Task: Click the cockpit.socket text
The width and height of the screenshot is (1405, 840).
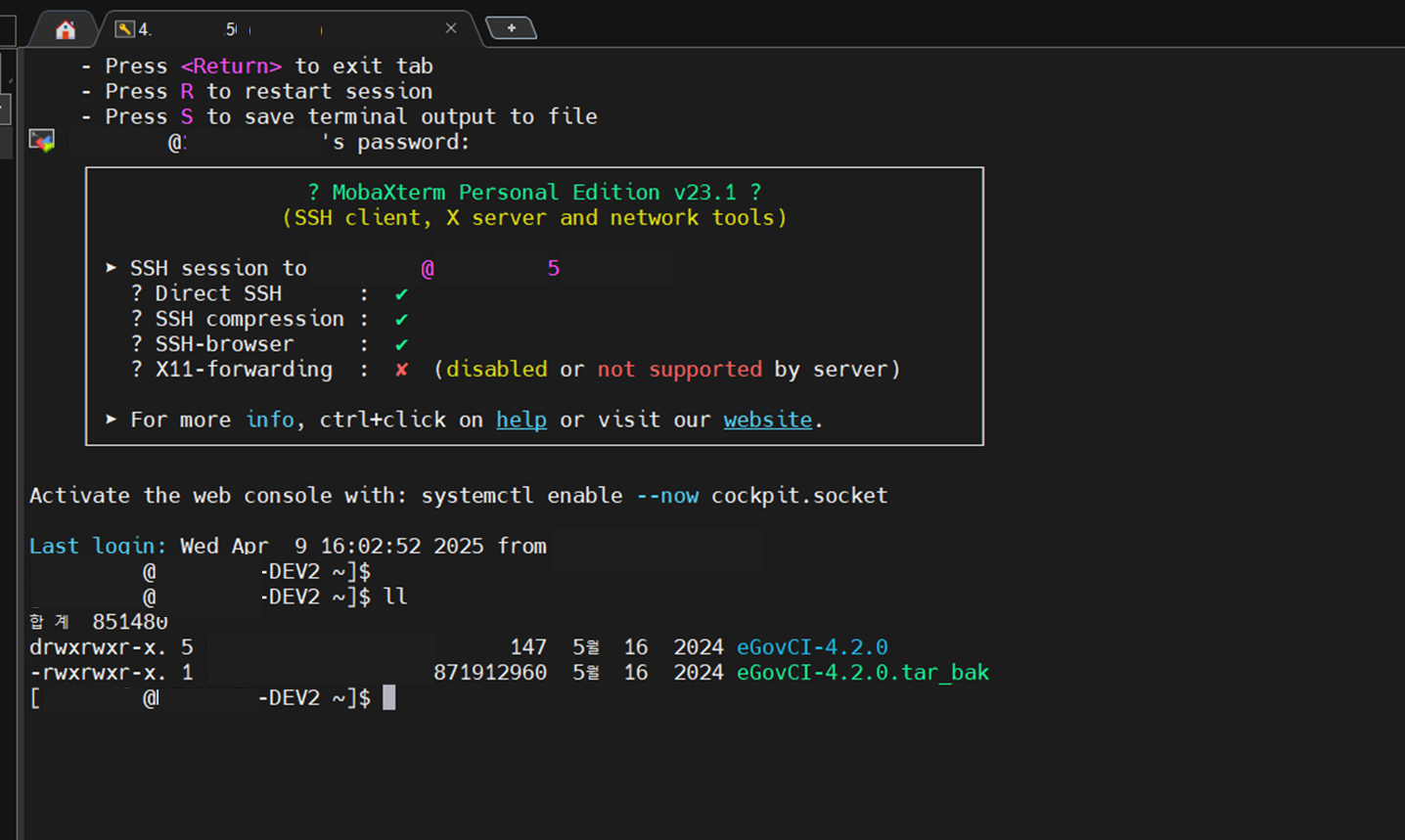Action: pos(799,496)
